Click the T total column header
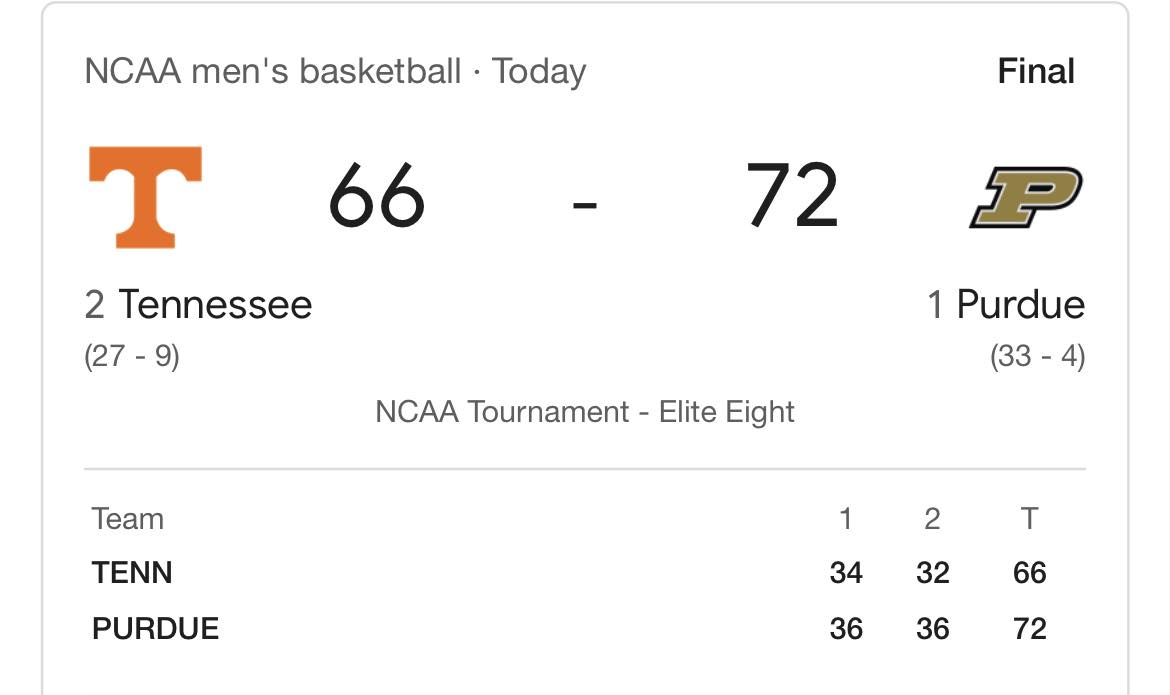The height and width of the screenshot is (695, 1170). pos(1029,519)
